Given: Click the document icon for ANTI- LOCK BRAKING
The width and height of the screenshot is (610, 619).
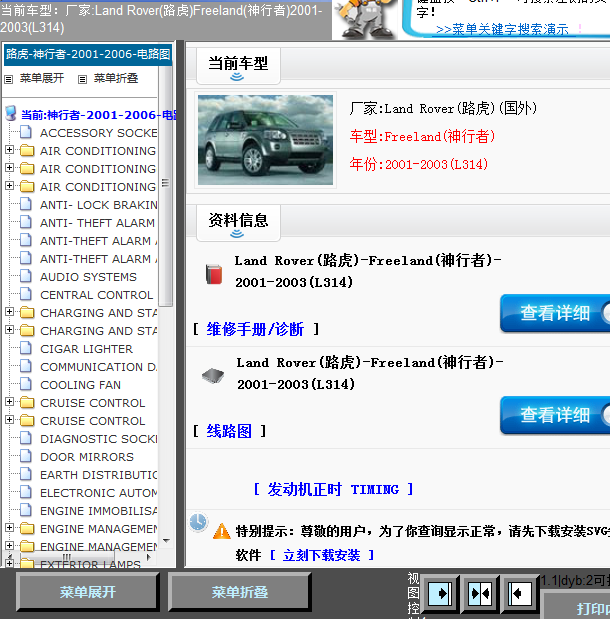Looking at the screenshot, I should pos(26,204).
